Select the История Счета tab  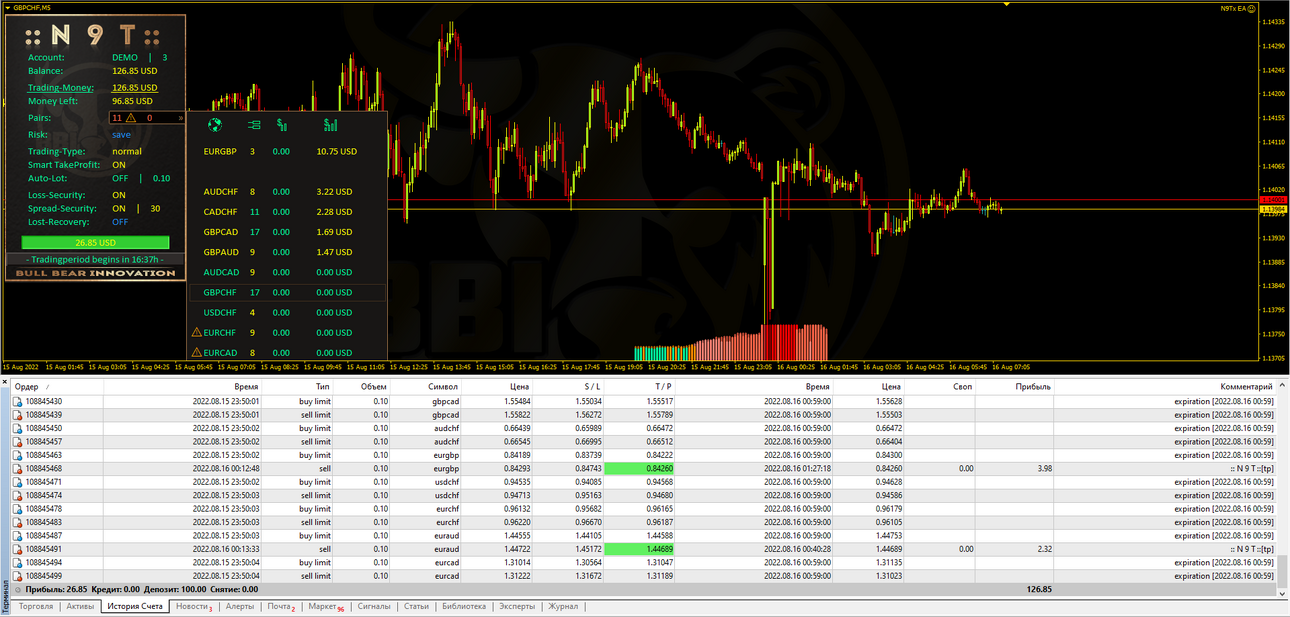tap(135, 607)
